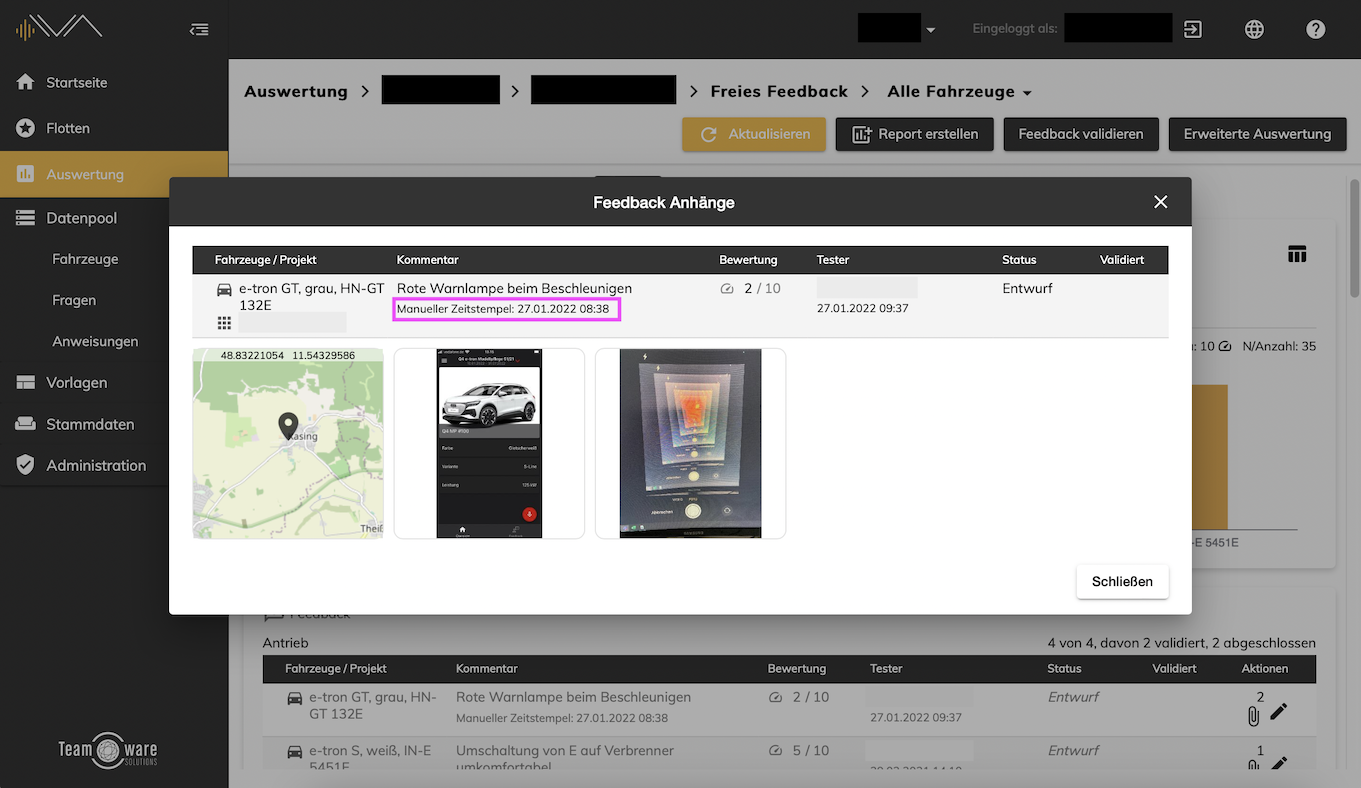Open the map location thumbnail

[288, 443]
